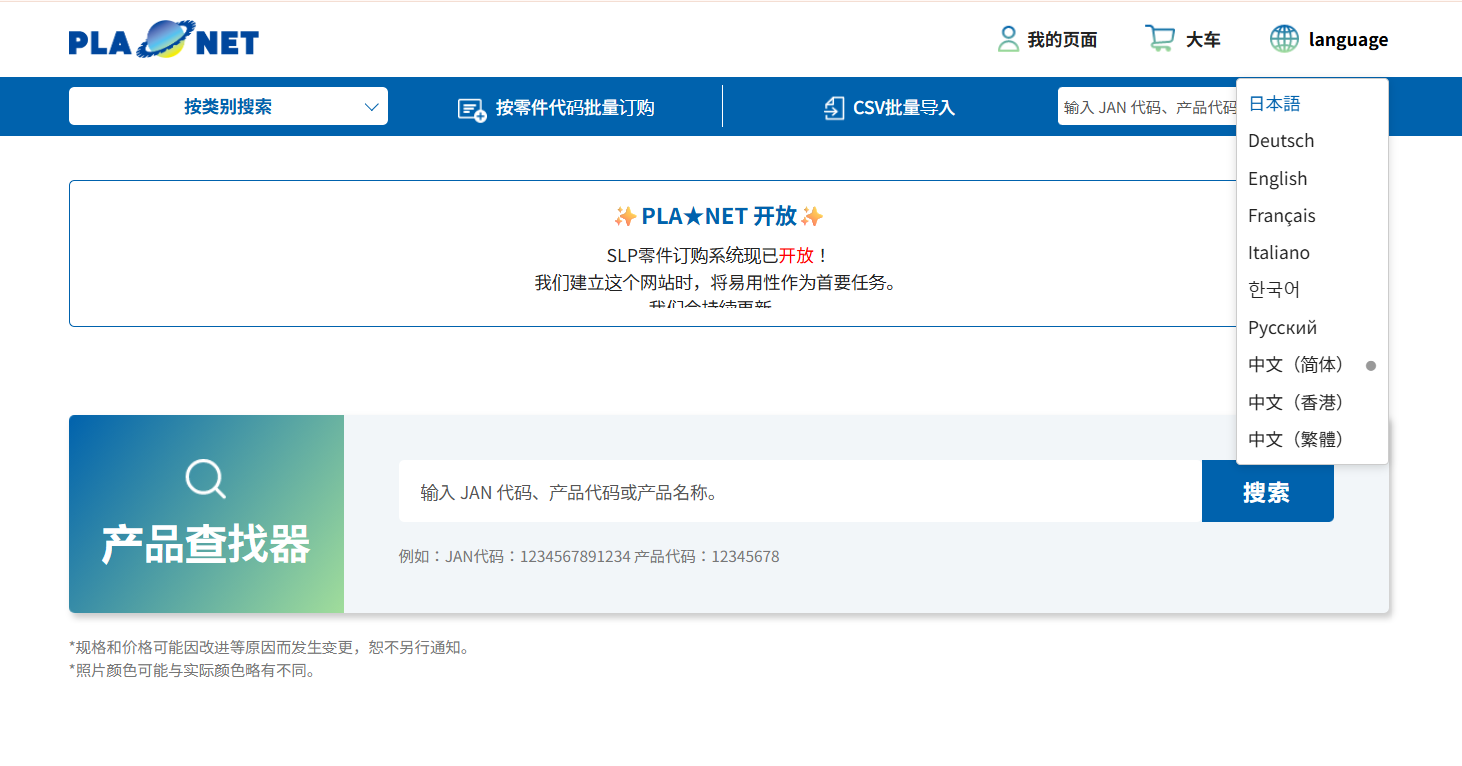The height and width of the screenshot is (766, 1462).
Task: Pick 中文（繁體） from the list
Action: pyautogui.click(x=1297, y=439)
